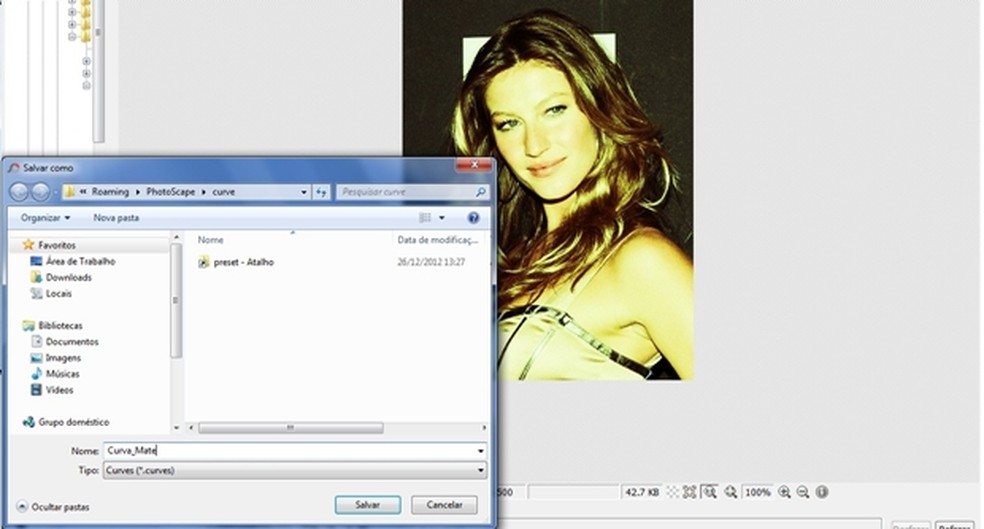The height and width of the screenshot is (529, 984).
Task: Click the Forward arrow in Salvar como dialog
Action: 40,191
